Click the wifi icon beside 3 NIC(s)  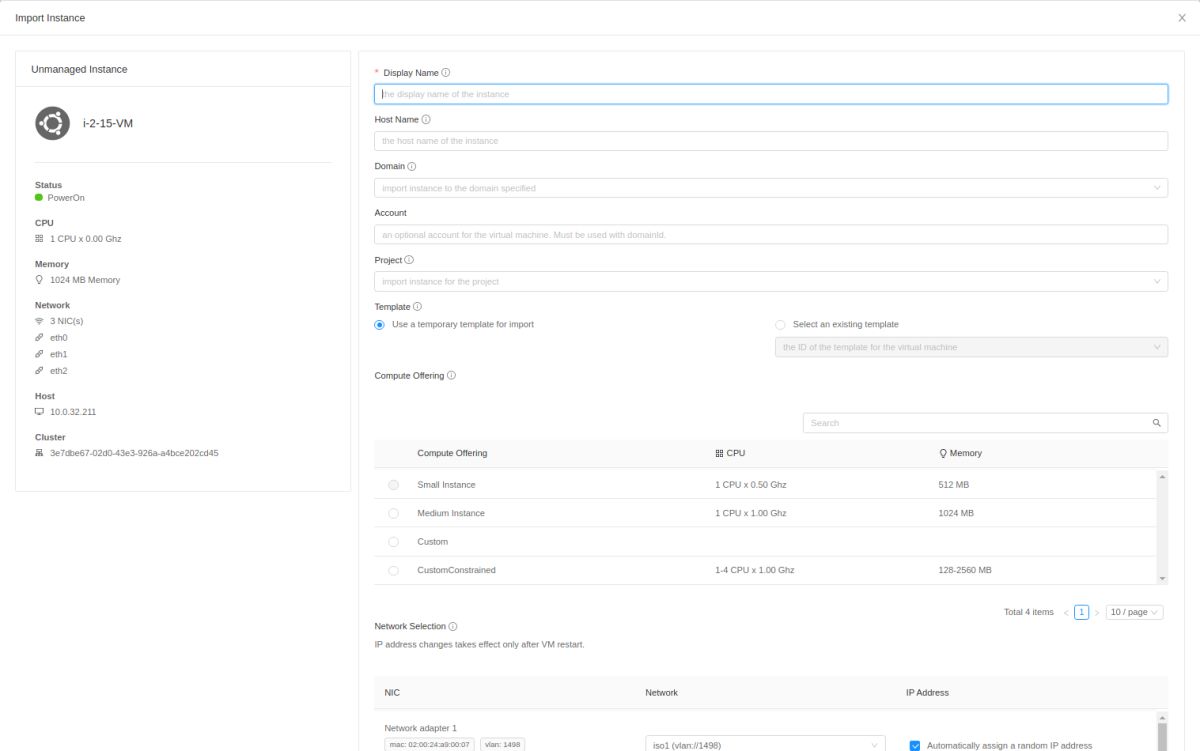(x=39, y=321)
